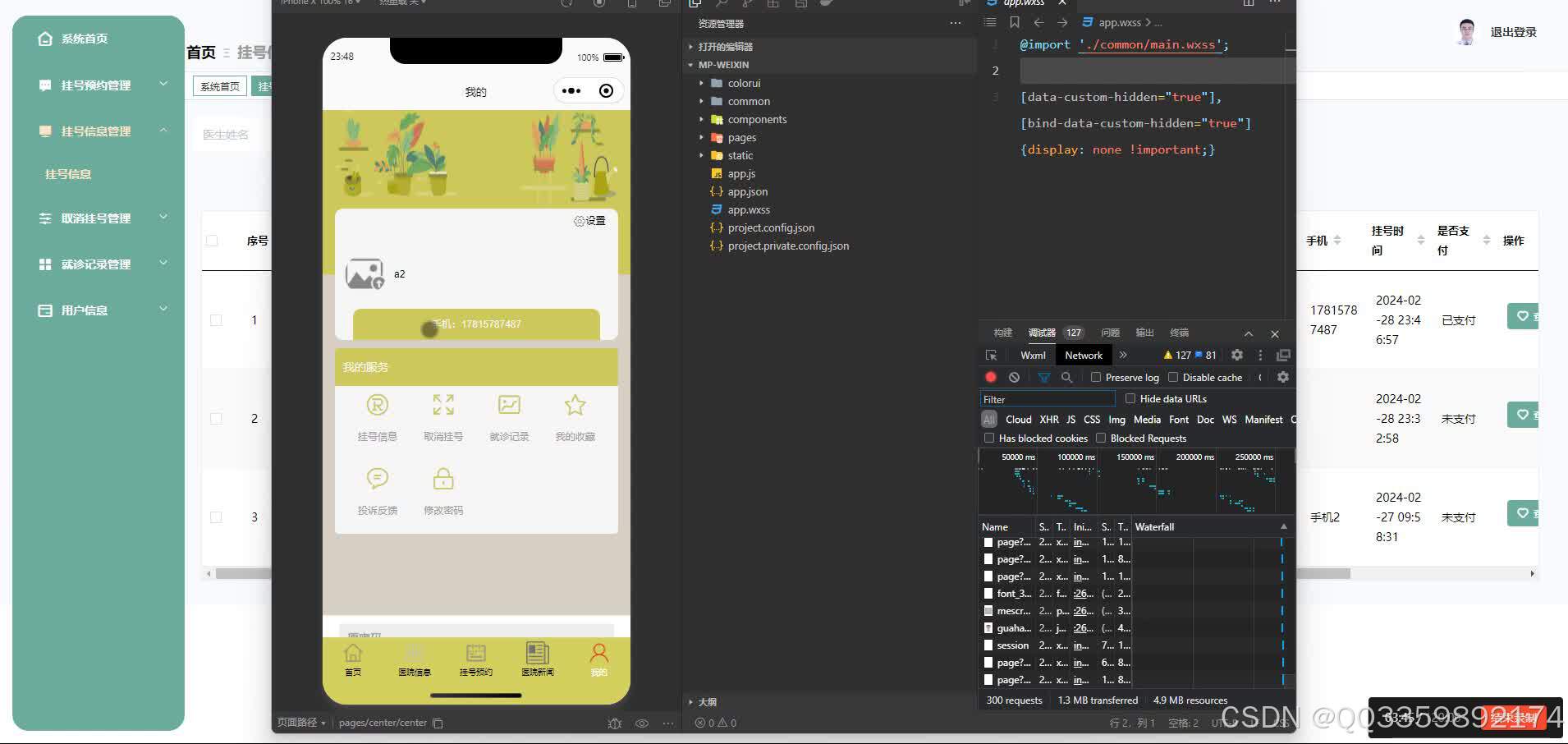Switch to 首页 tab in mini program
This screenshot has width=1568, height=744.
(x=353, y=659)
